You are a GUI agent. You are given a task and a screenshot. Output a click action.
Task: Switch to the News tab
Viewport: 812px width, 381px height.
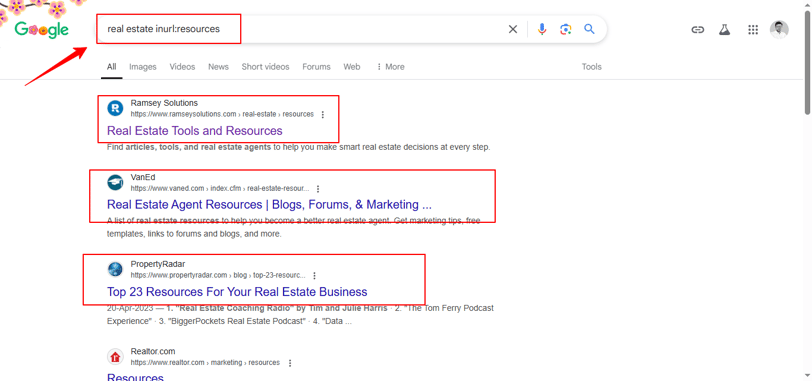(x=219, y=67)
